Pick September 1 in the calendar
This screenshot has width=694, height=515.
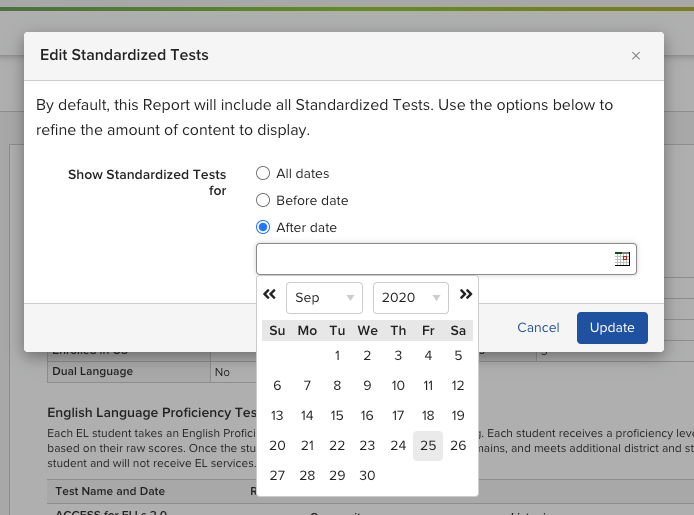(x=337, y=355)
